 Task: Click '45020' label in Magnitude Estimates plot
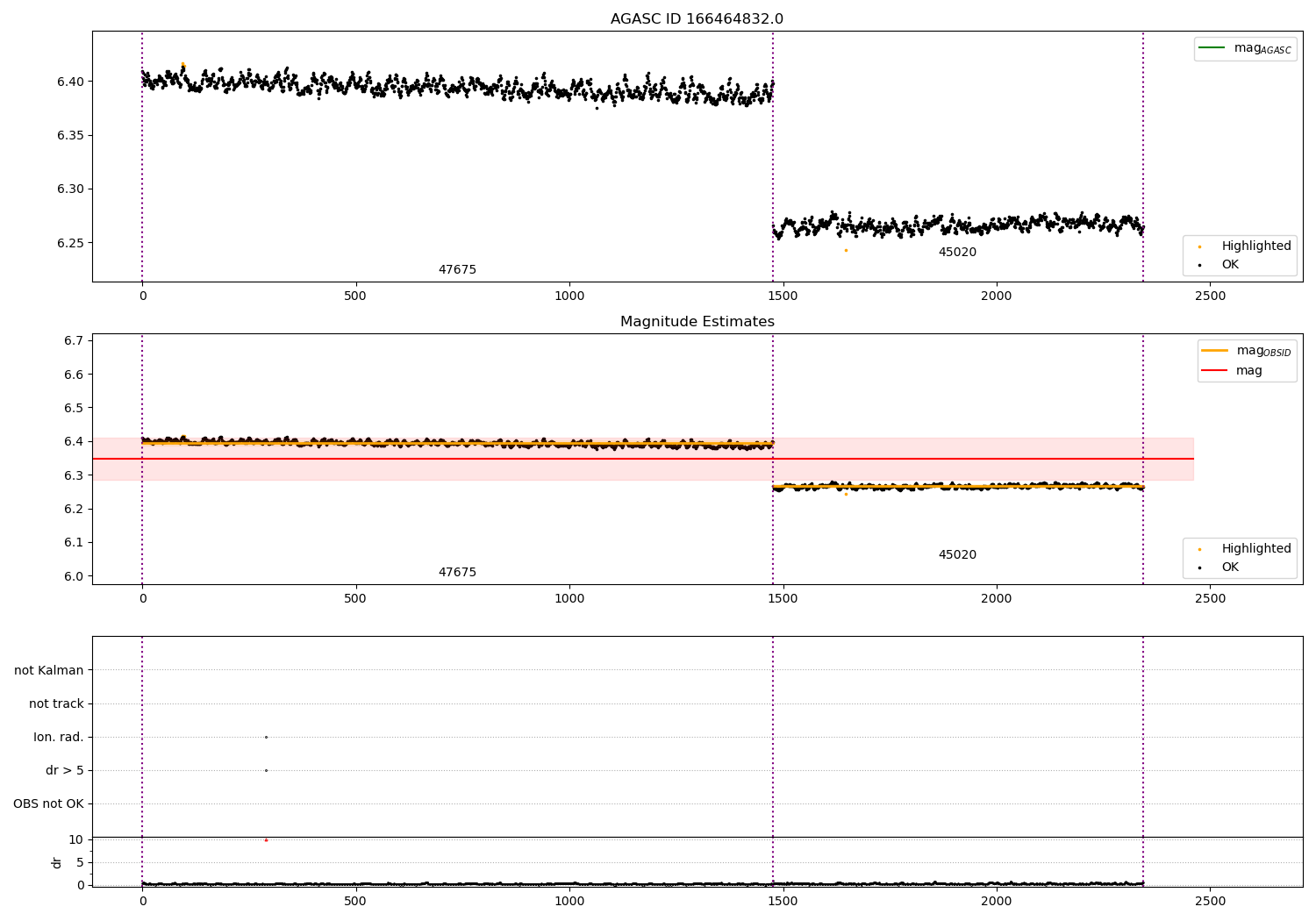(957, 555)
